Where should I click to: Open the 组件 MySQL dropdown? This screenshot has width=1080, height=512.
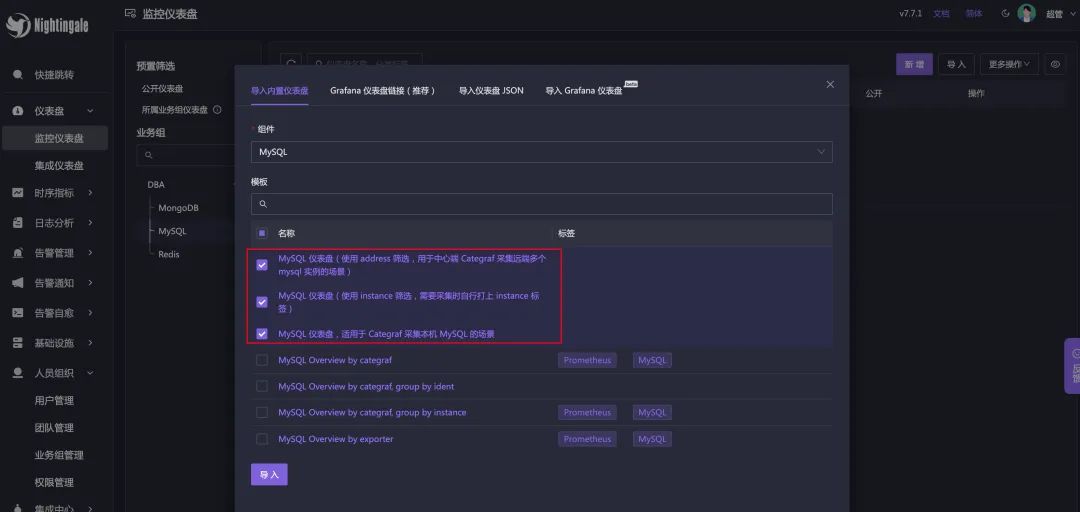click(x=541, y=152)
